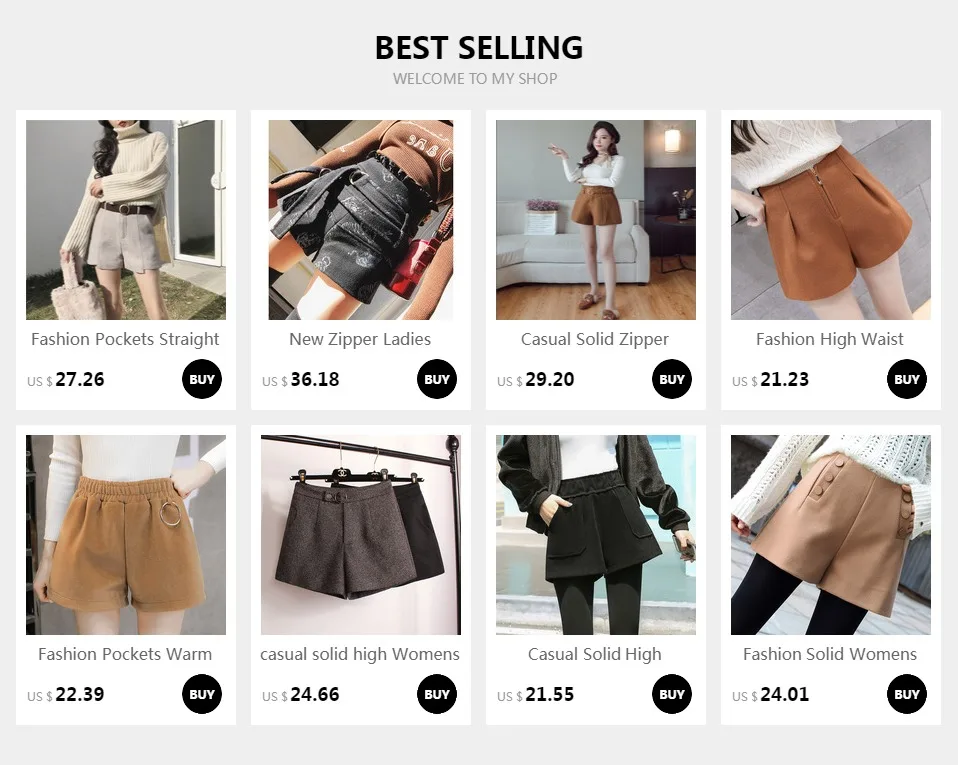The width and height of the screenshot is (958, 765).
Task: Click BUY button for $36.18 New Zipper Ladies
Action: click(437, 379)
